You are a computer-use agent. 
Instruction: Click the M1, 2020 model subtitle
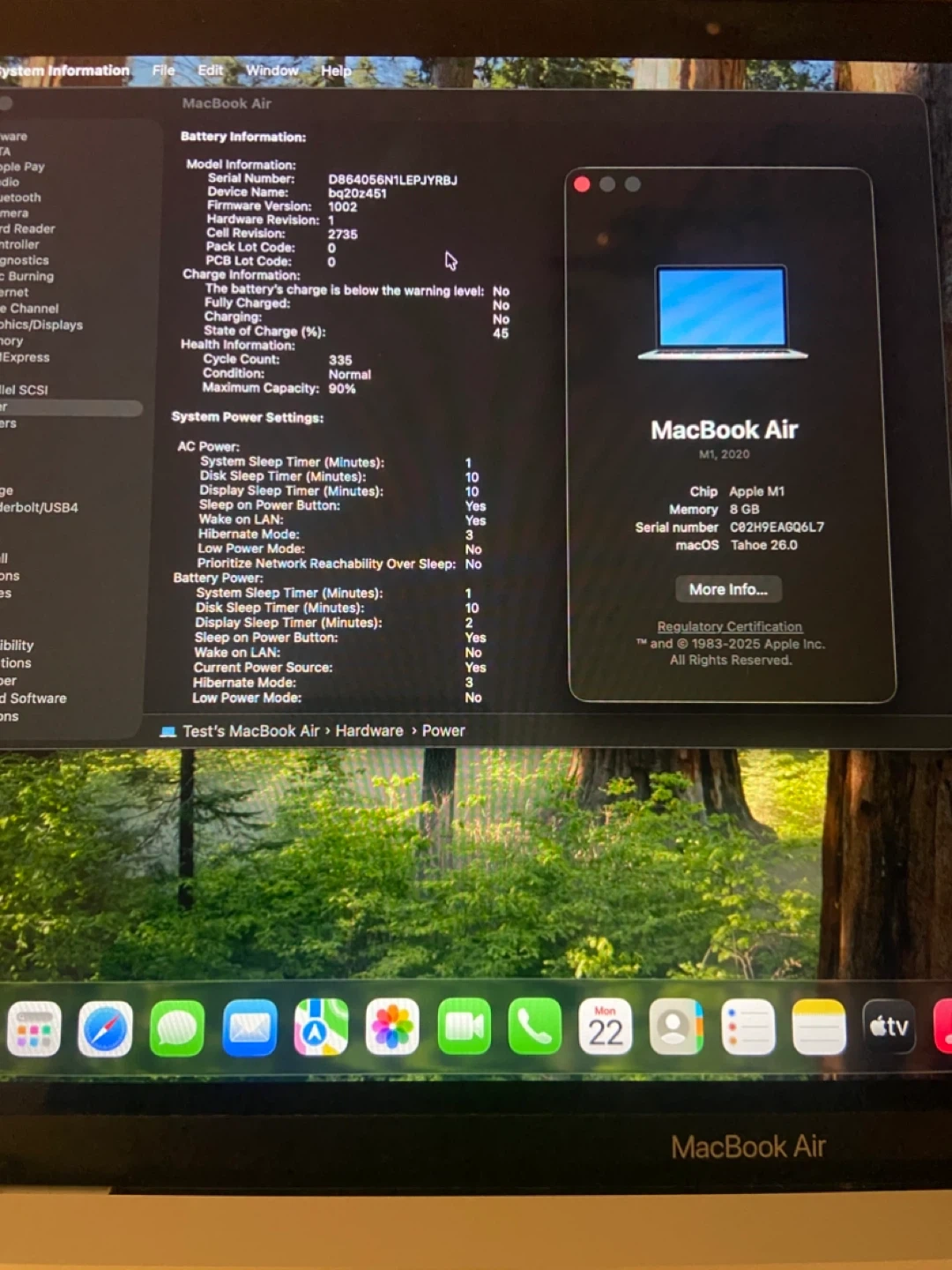pyautogui.click(x=725, y=454)
